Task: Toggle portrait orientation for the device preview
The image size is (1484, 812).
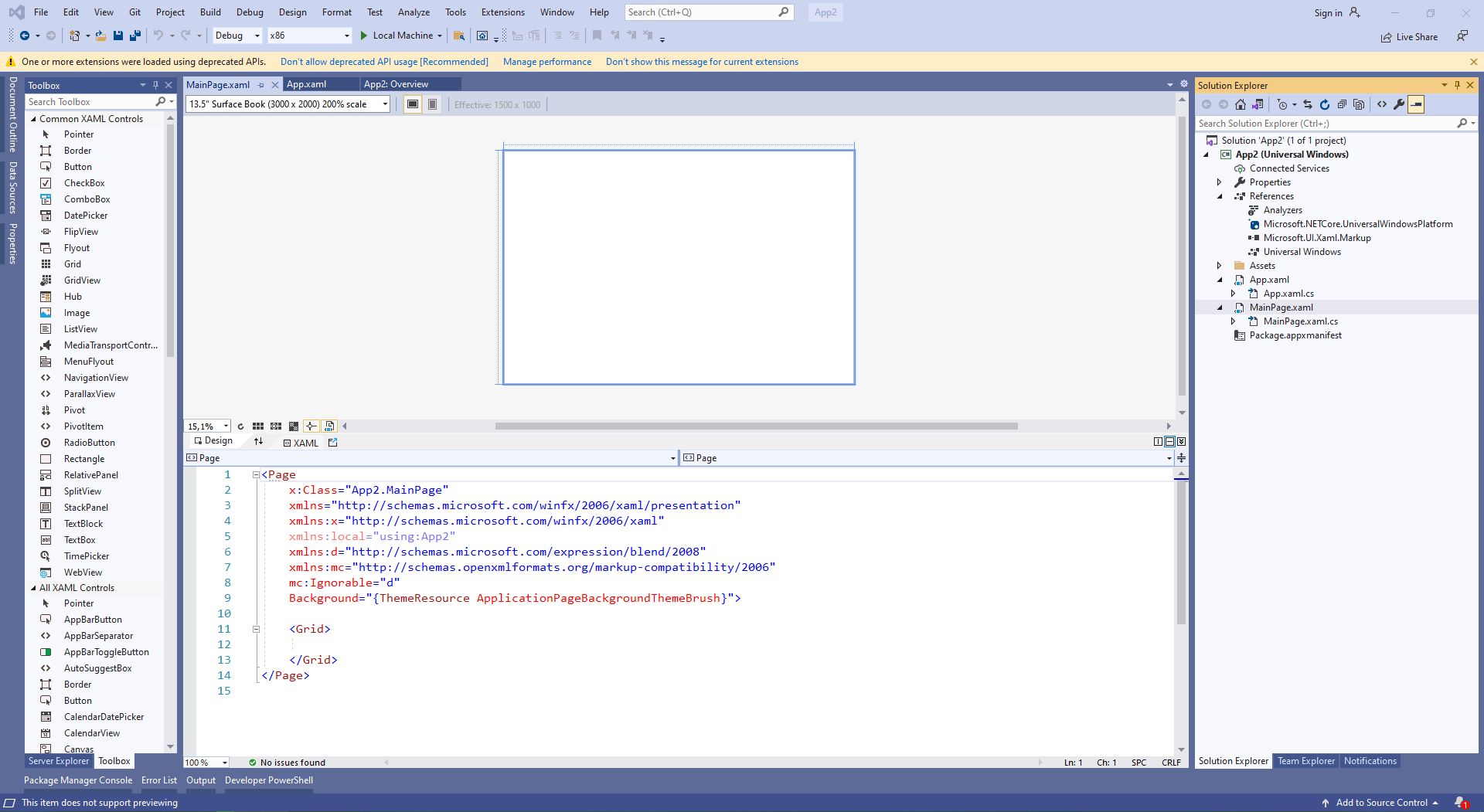Action: (x=432, y=104)
